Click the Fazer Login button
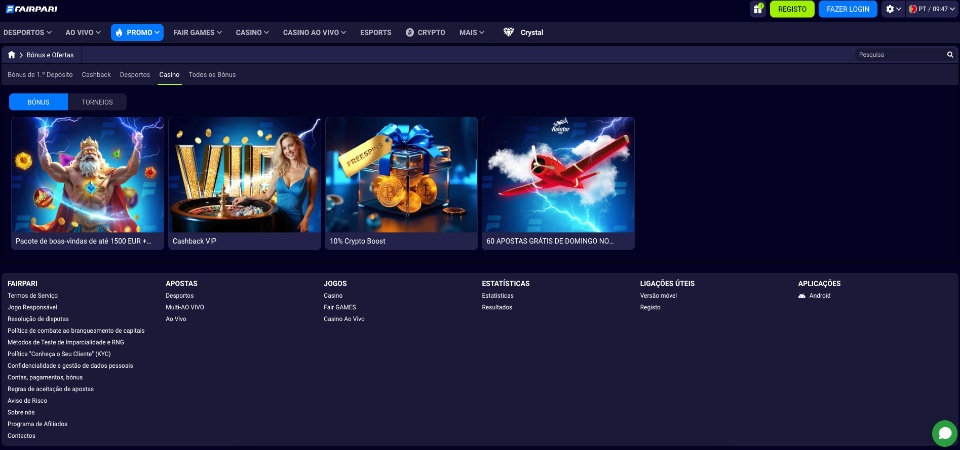Screen dimensions: 960x450 (x=847, y=9)
